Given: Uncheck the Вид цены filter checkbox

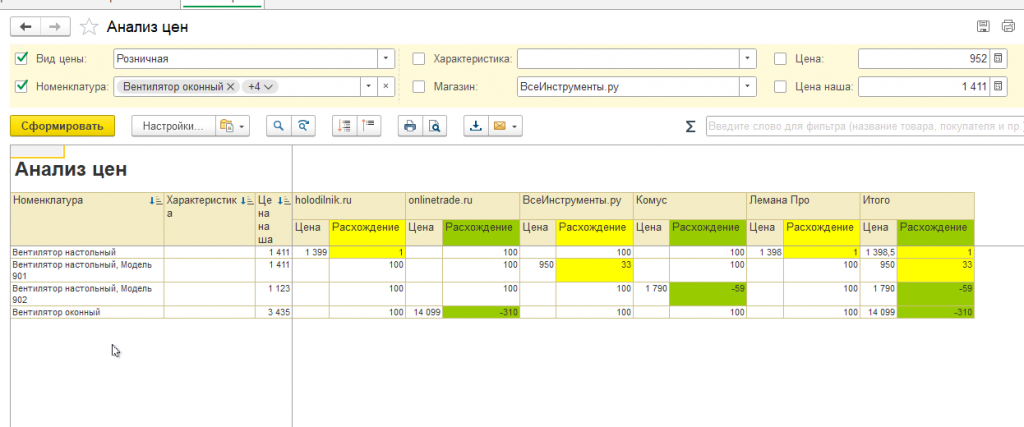Looking at the screenshot, I should [22, 59].
